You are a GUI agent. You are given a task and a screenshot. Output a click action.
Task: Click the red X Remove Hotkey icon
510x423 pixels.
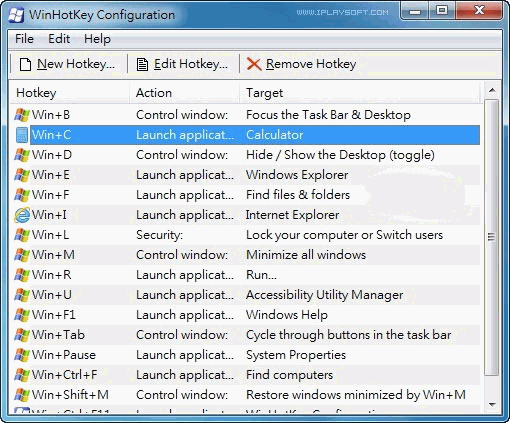click(x=254, y=64)
